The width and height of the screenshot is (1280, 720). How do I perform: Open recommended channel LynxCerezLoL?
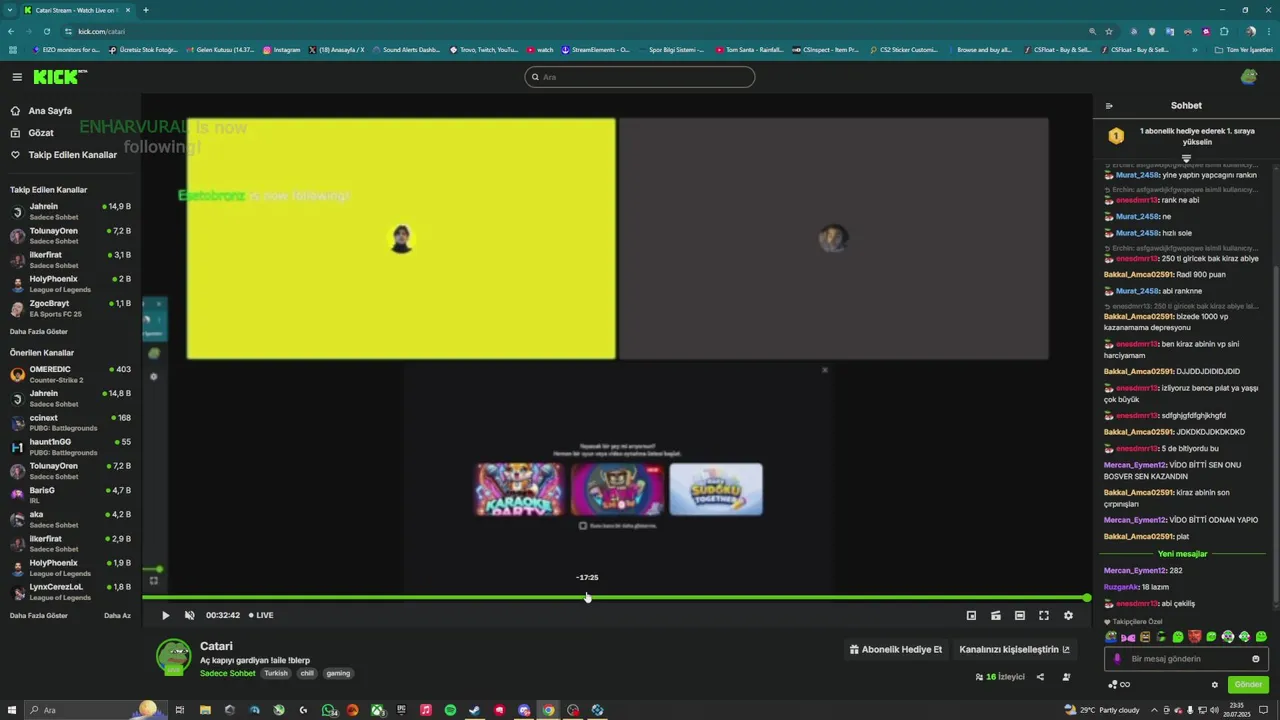pyautogui.click(x=70, y=592)
